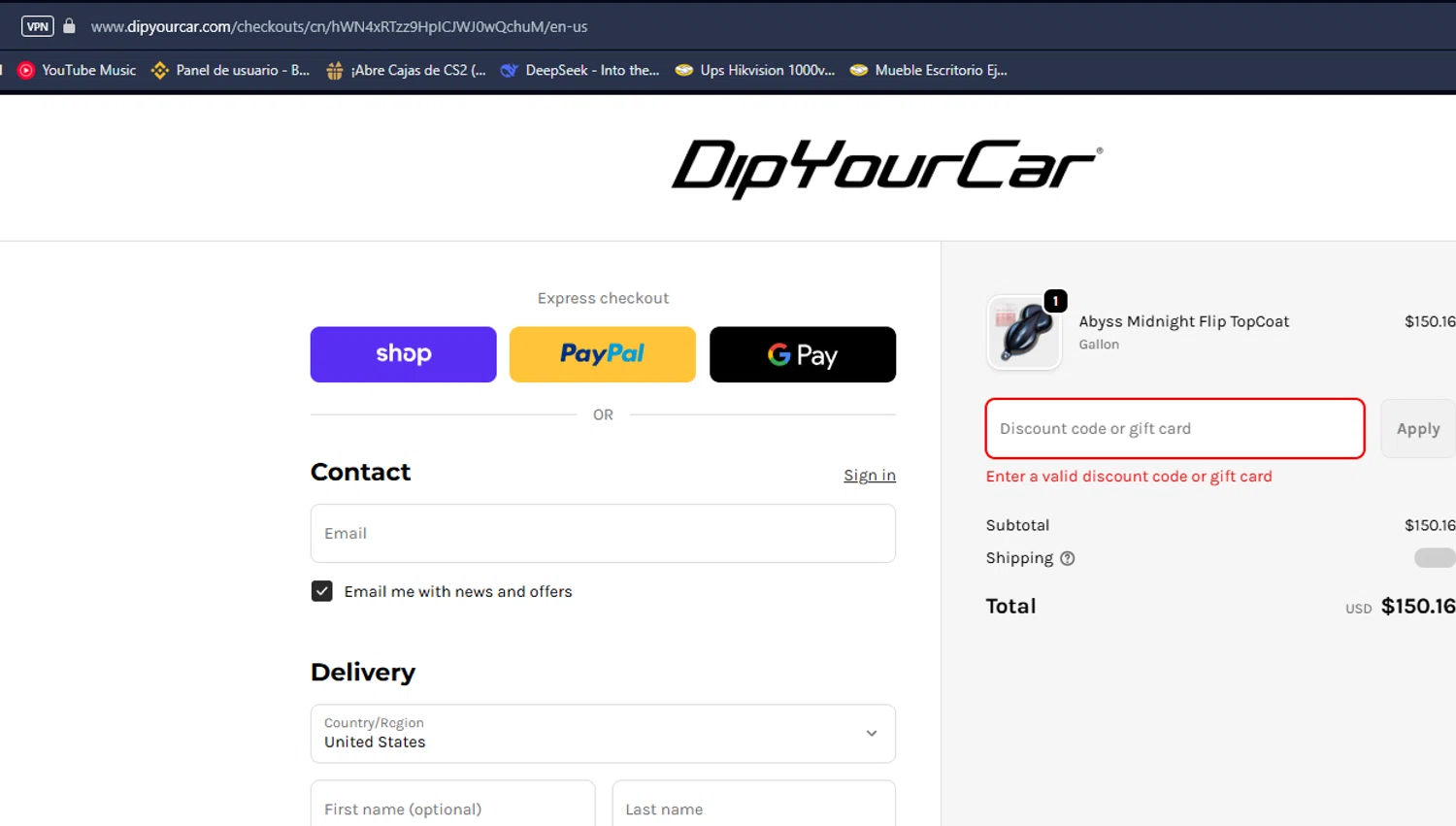This screenshot has height=826, width=1456.
Task: Click the Contact heading
Action: point(360,472)
